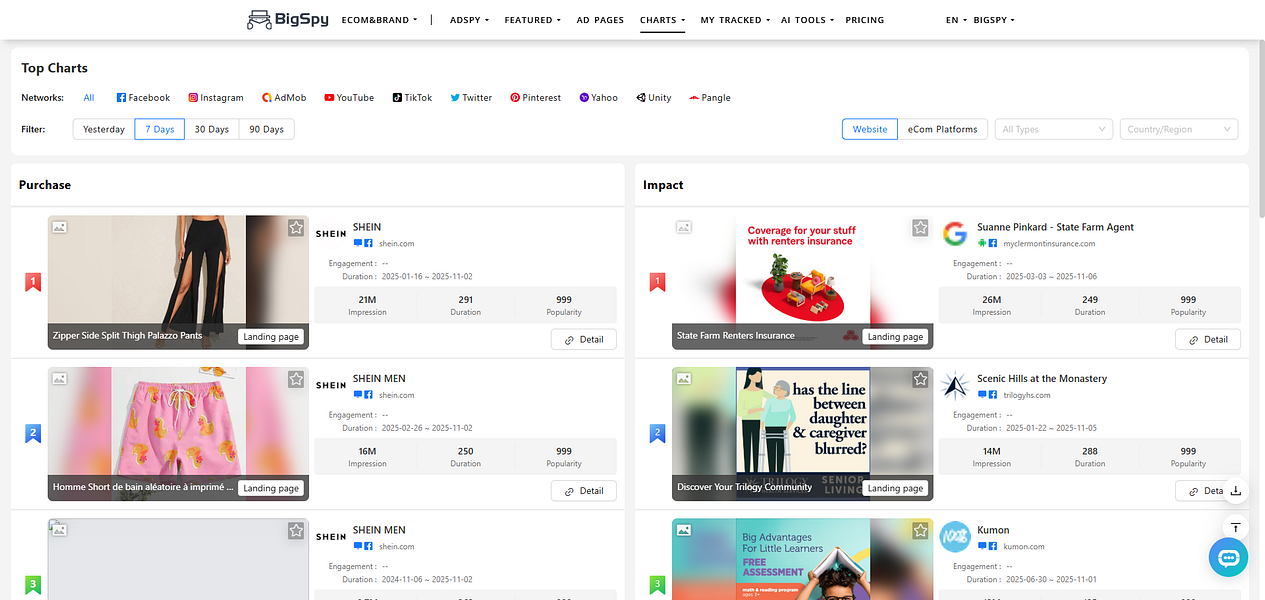1265x600 pixels.
Task: Star the State Farm renters insurance ad
Action: 920,228
